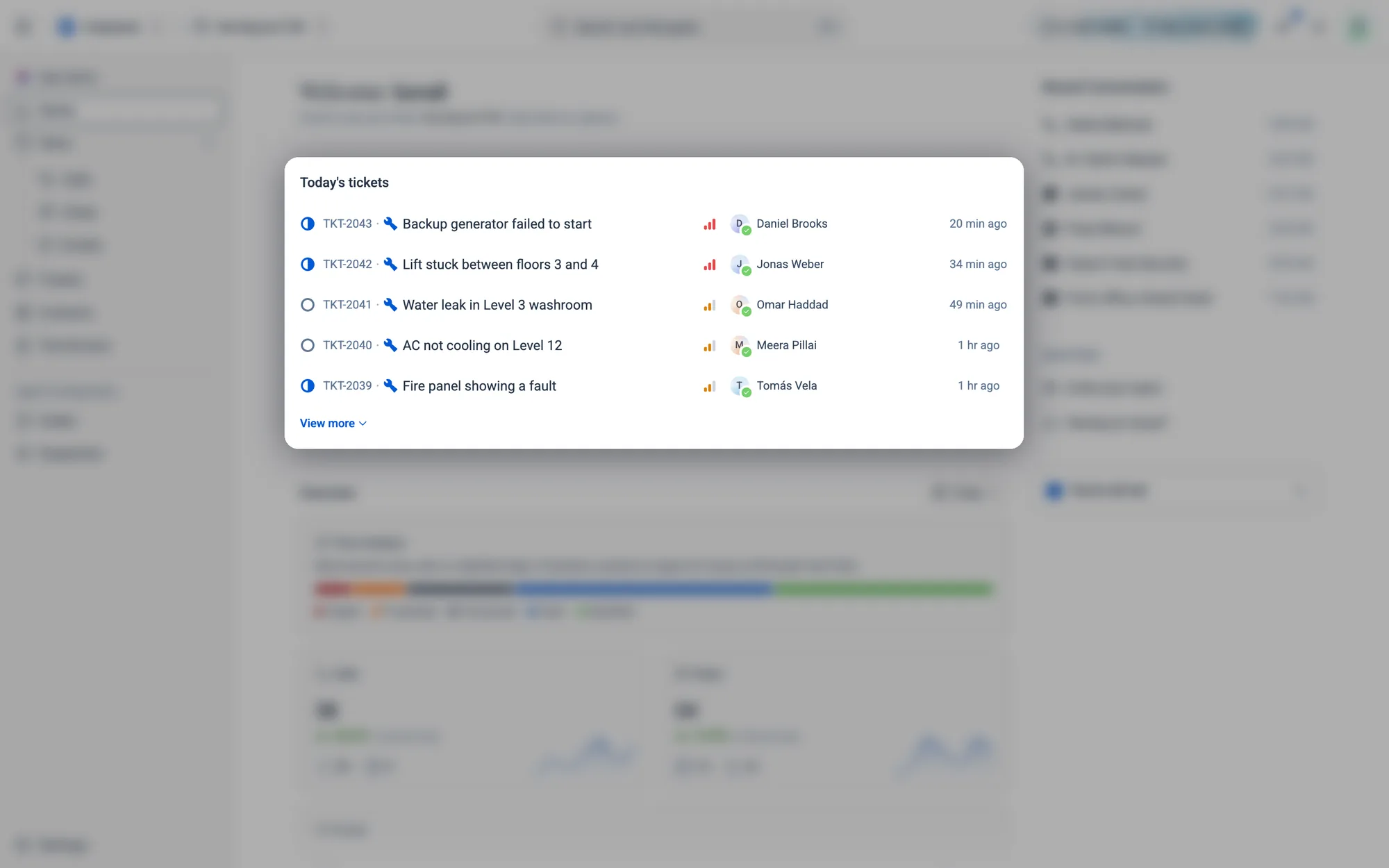This screenshot has width=1389, height=868.
Task: Click the wrench icon beside Backup generator ticket
Action: click(x=390, y=224)
